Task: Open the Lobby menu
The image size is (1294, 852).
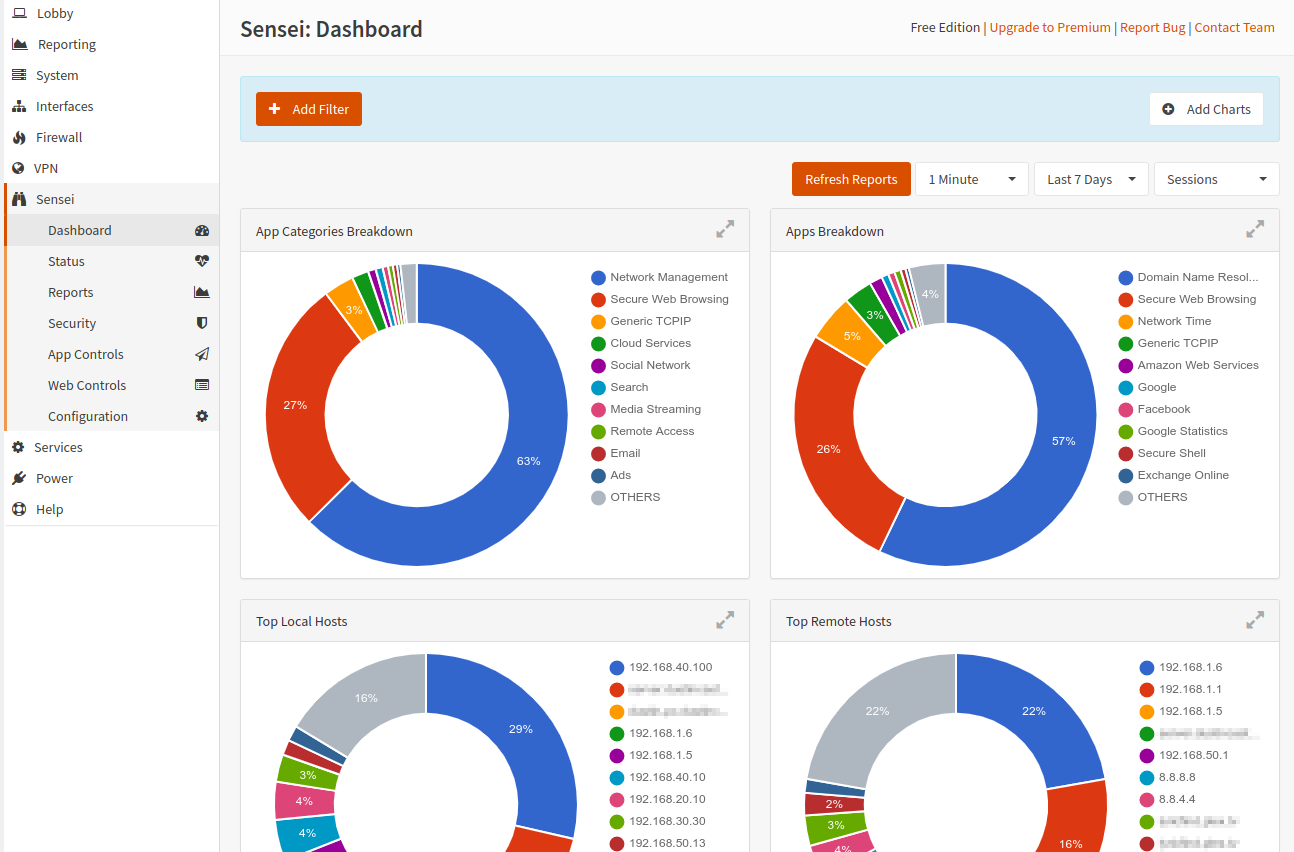Action: click(x=110, y=13)
